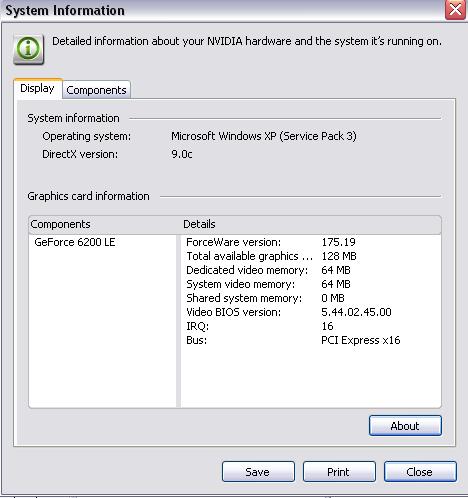Select the ForceWare version row
This screenshot has height=498, width=468.
311,242
